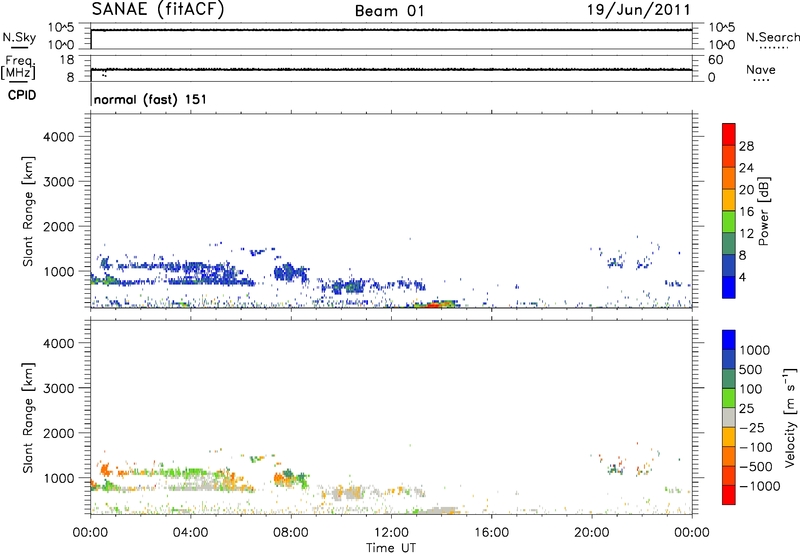Pick the light green 12–16 dB power swatch
This screenshot has height=554, width=800.
[729, 221]
